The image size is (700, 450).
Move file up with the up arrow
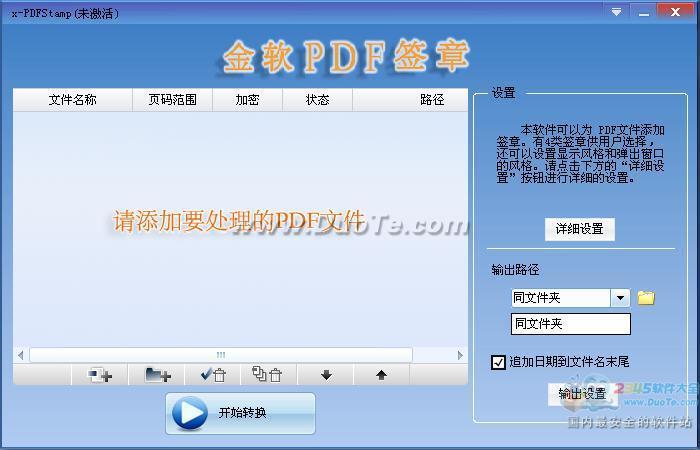coord(381,375)
